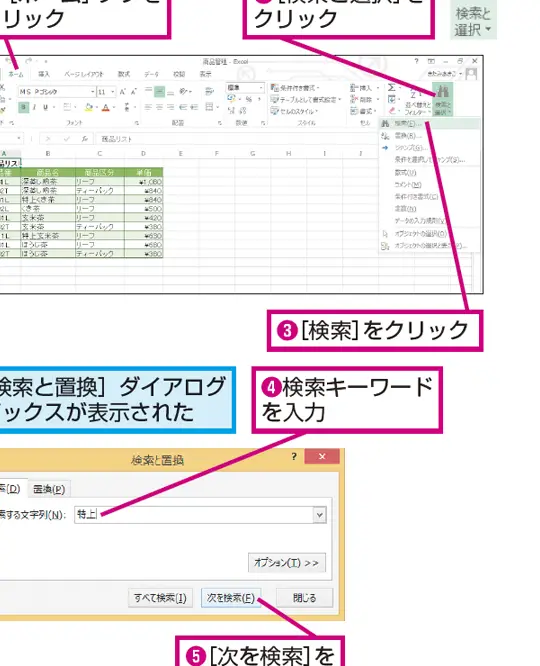Click the text orientation icon
The height and width of the screenshot is (666, 540).
point(183,91)
